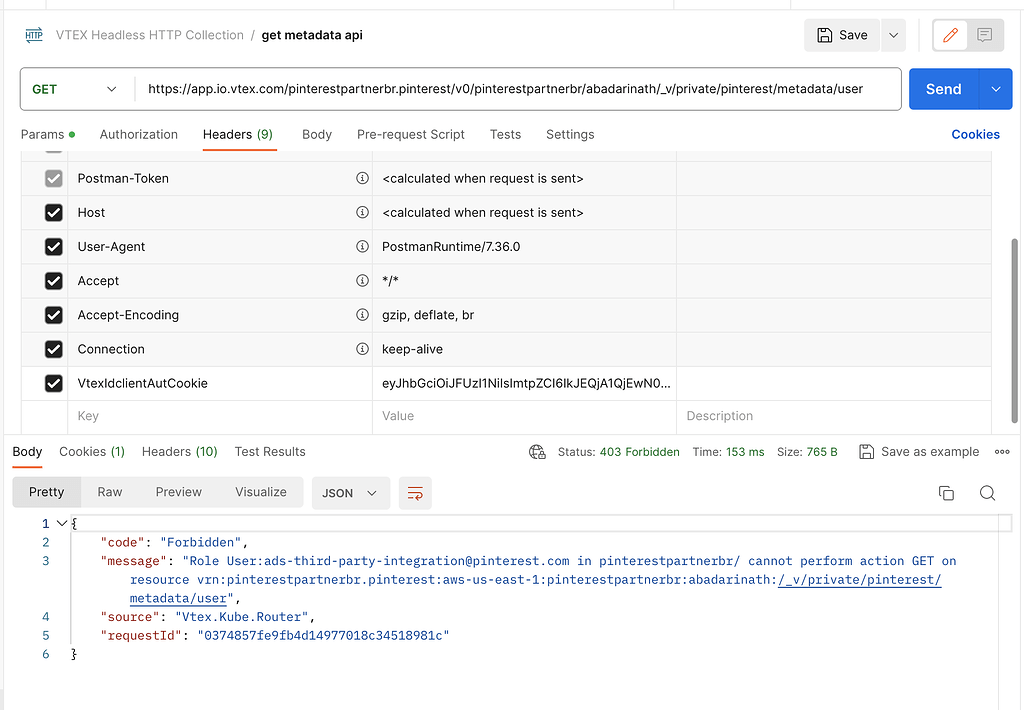Click the headers table vertical scrollbar
1024x710 pixels.
pyautogui.click(x=1014, y=331)
